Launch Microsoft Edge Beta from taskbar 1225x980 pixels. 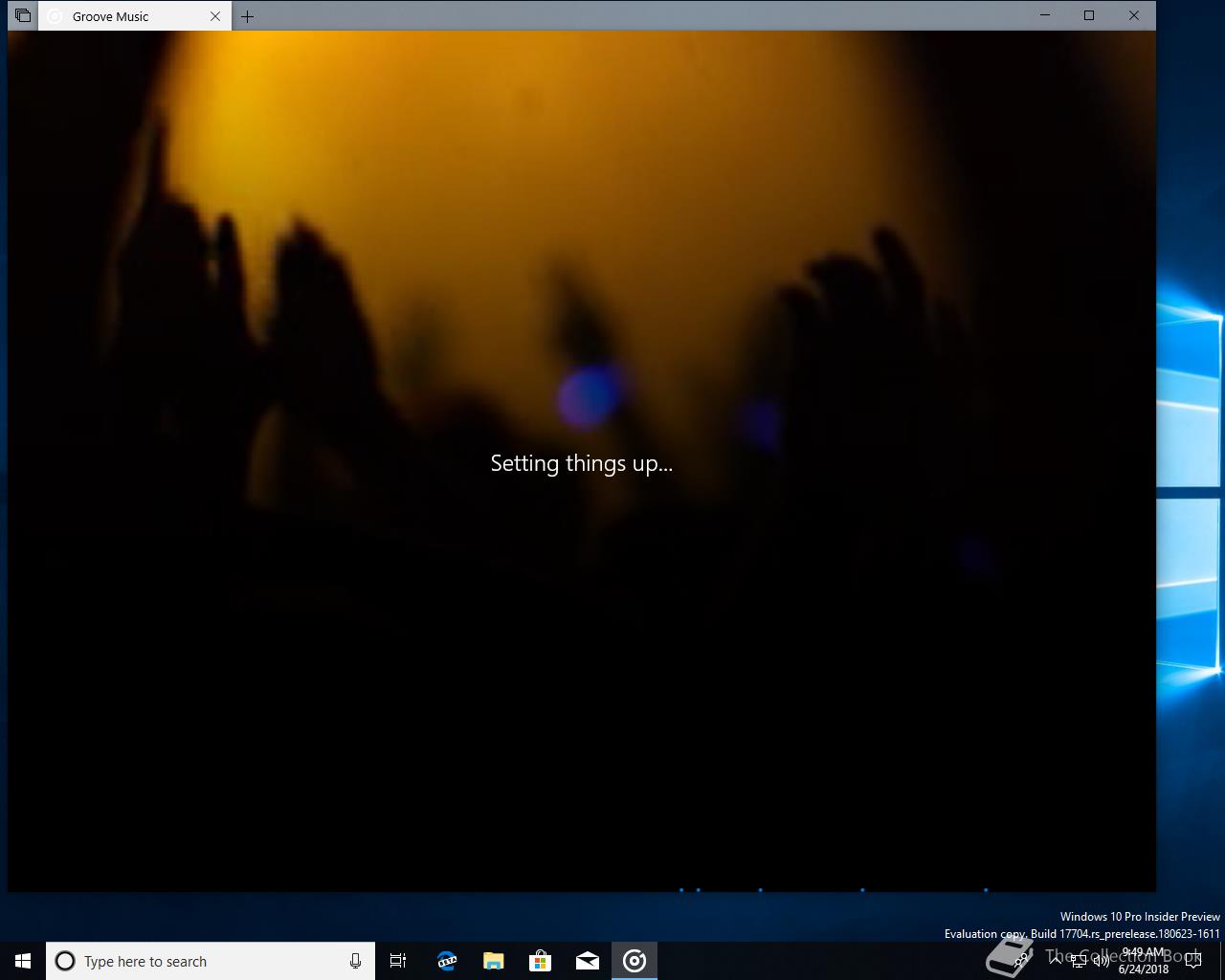(x=446, y=961)
